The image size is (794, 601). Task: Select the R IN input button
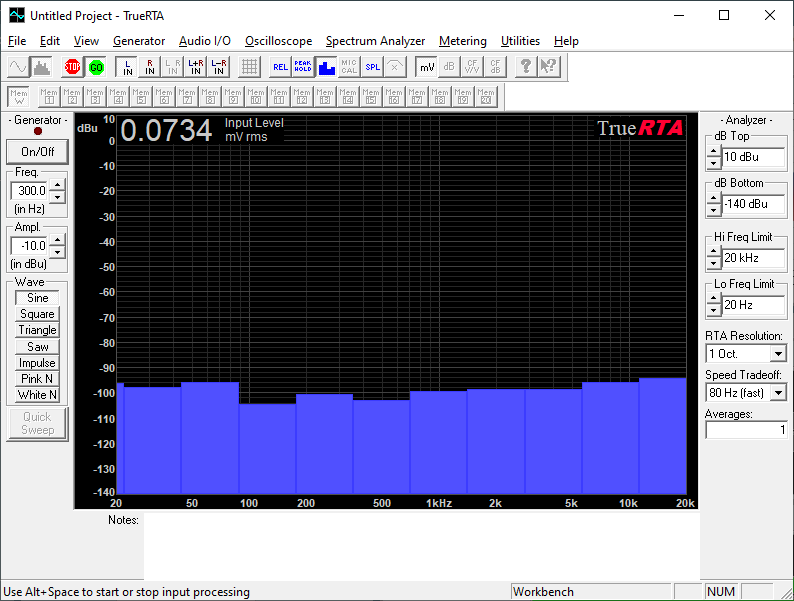click(150, 67)
